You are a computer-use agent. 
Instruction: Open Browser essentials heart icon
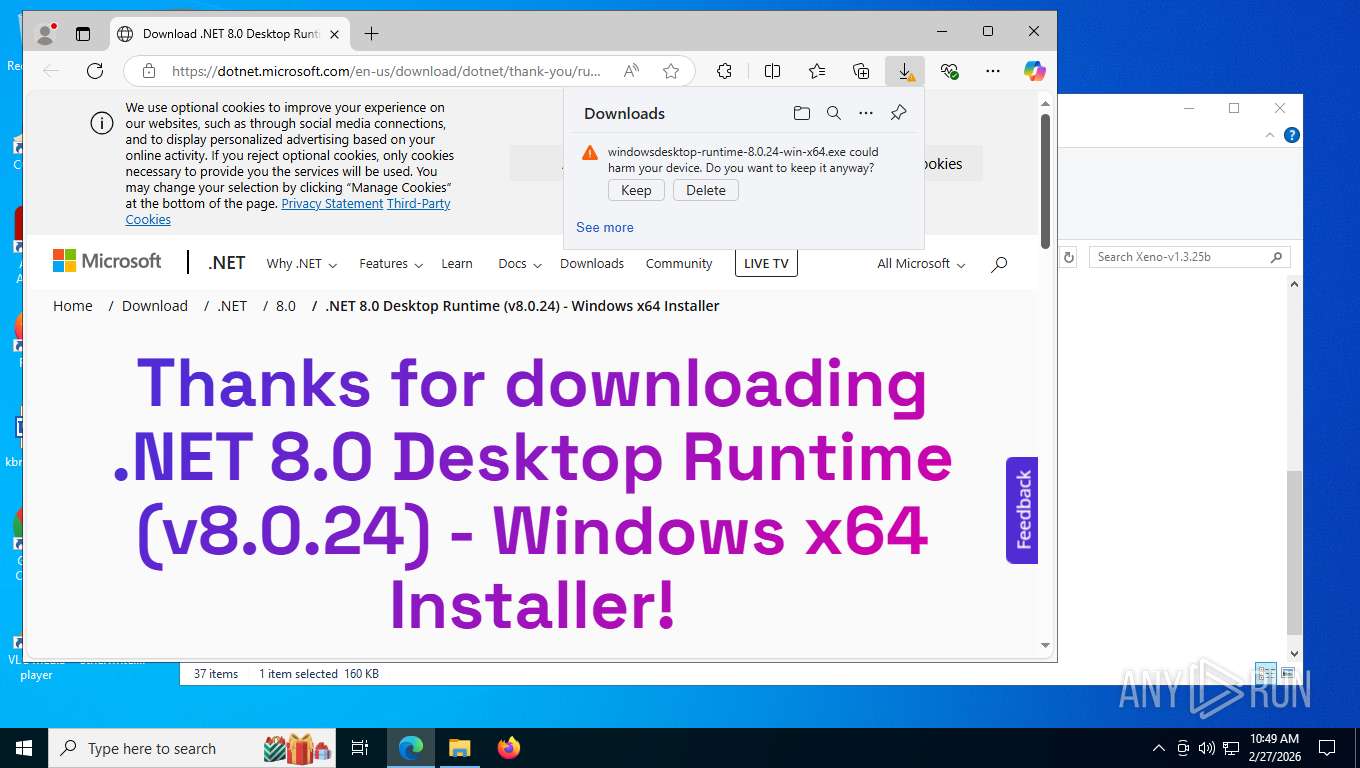[949, 71]
